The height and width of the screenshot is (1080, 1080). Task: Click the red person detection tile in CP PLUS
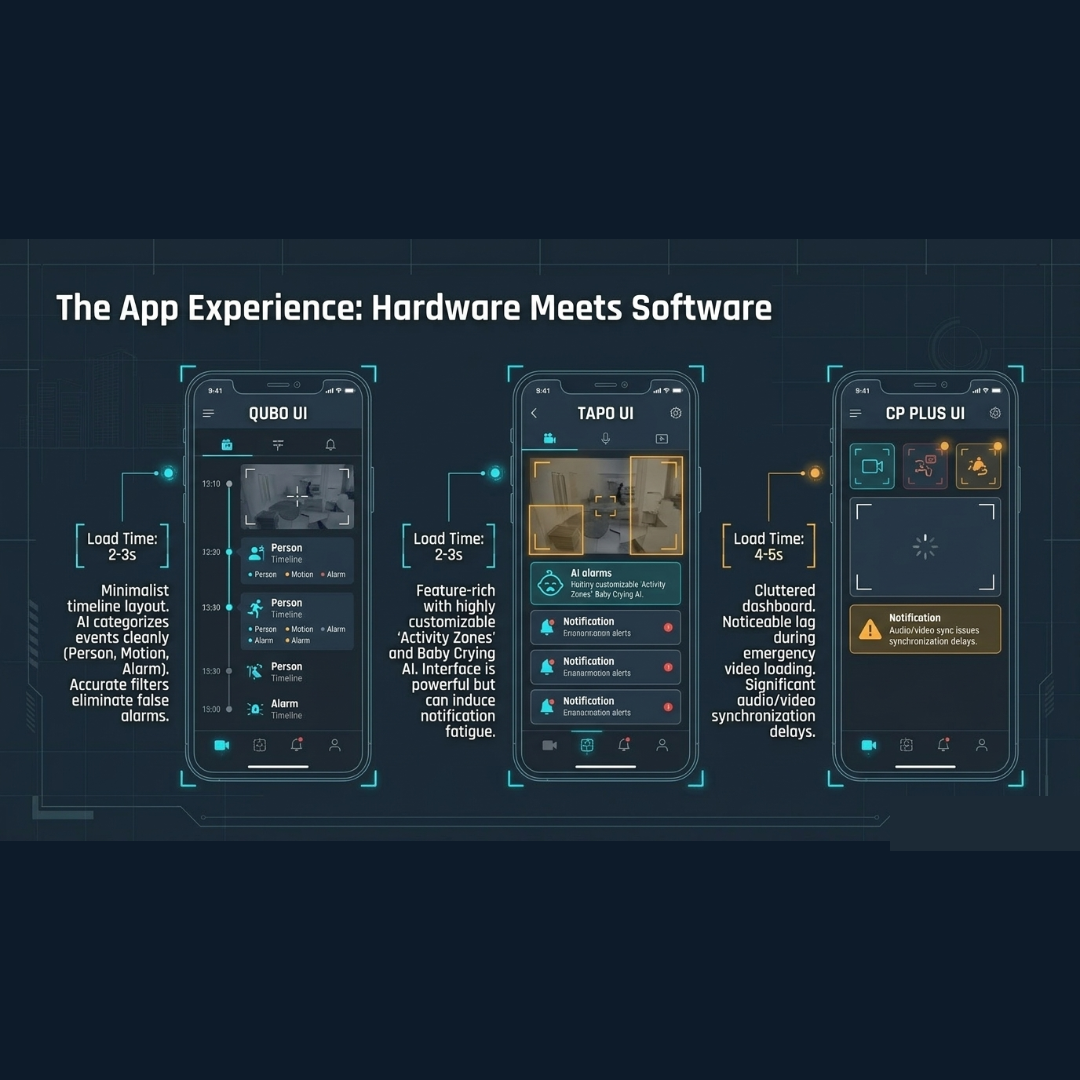925,466
